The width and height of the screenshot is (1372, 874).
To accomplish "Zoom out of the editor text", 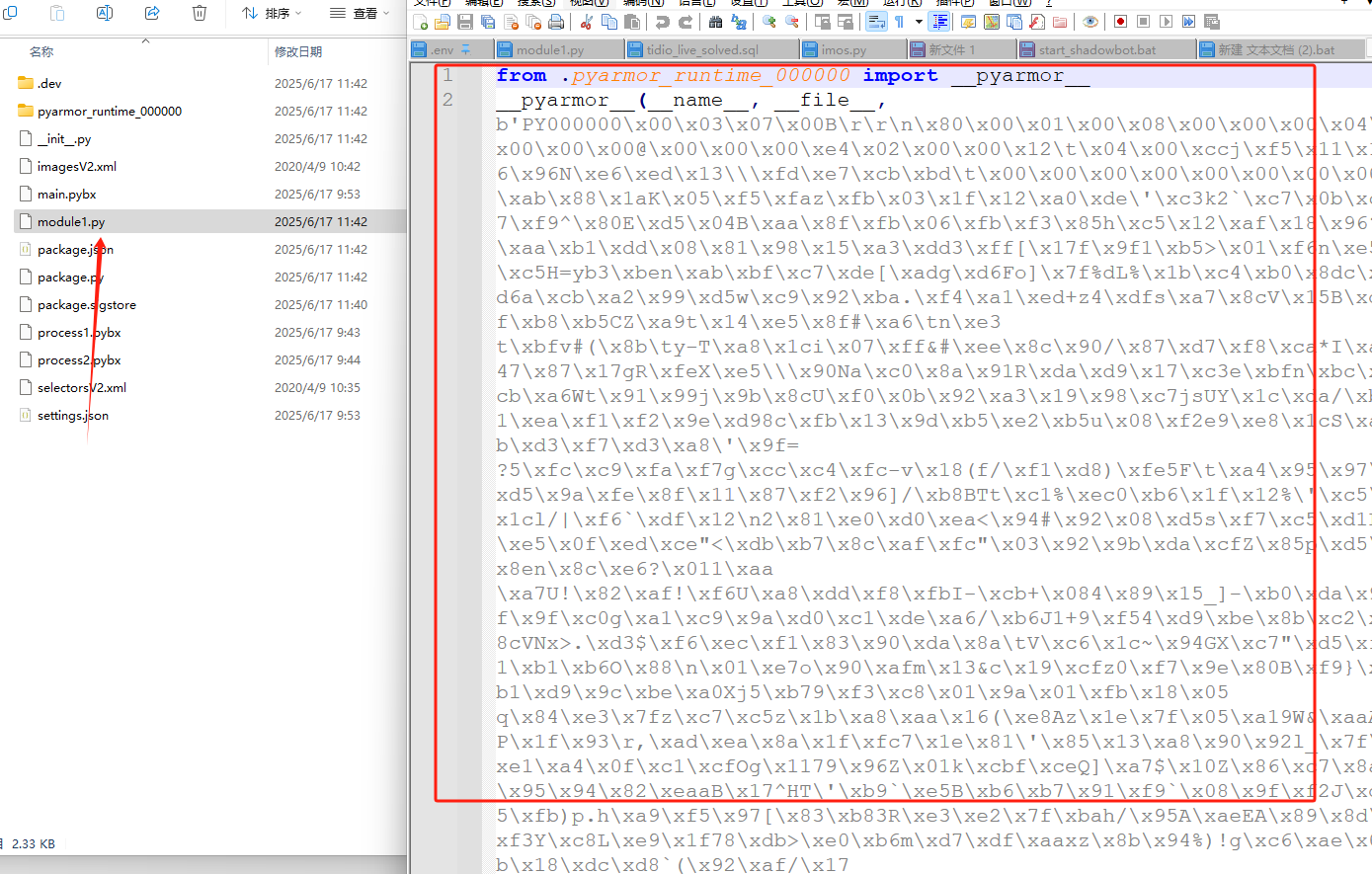I will [x=792, y=22].
